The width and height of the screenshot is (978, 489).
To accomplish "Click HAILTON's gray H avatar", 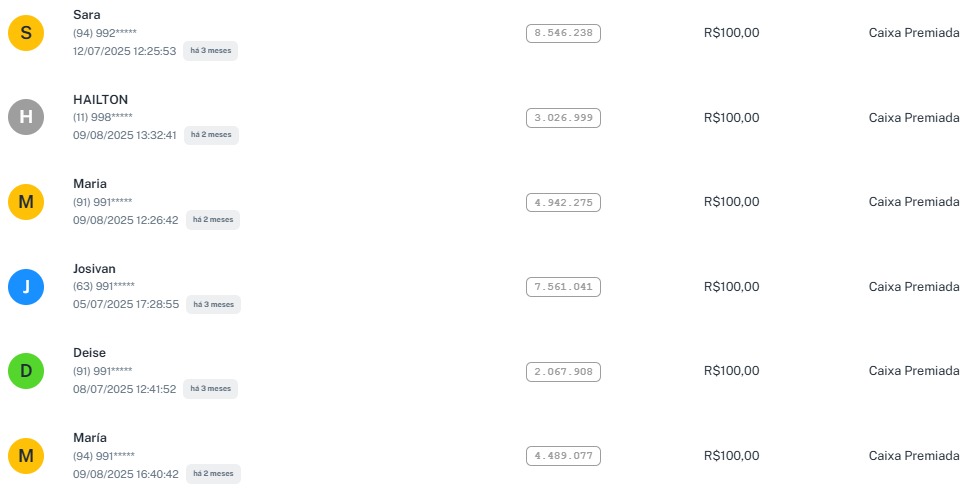I will 26,118.
